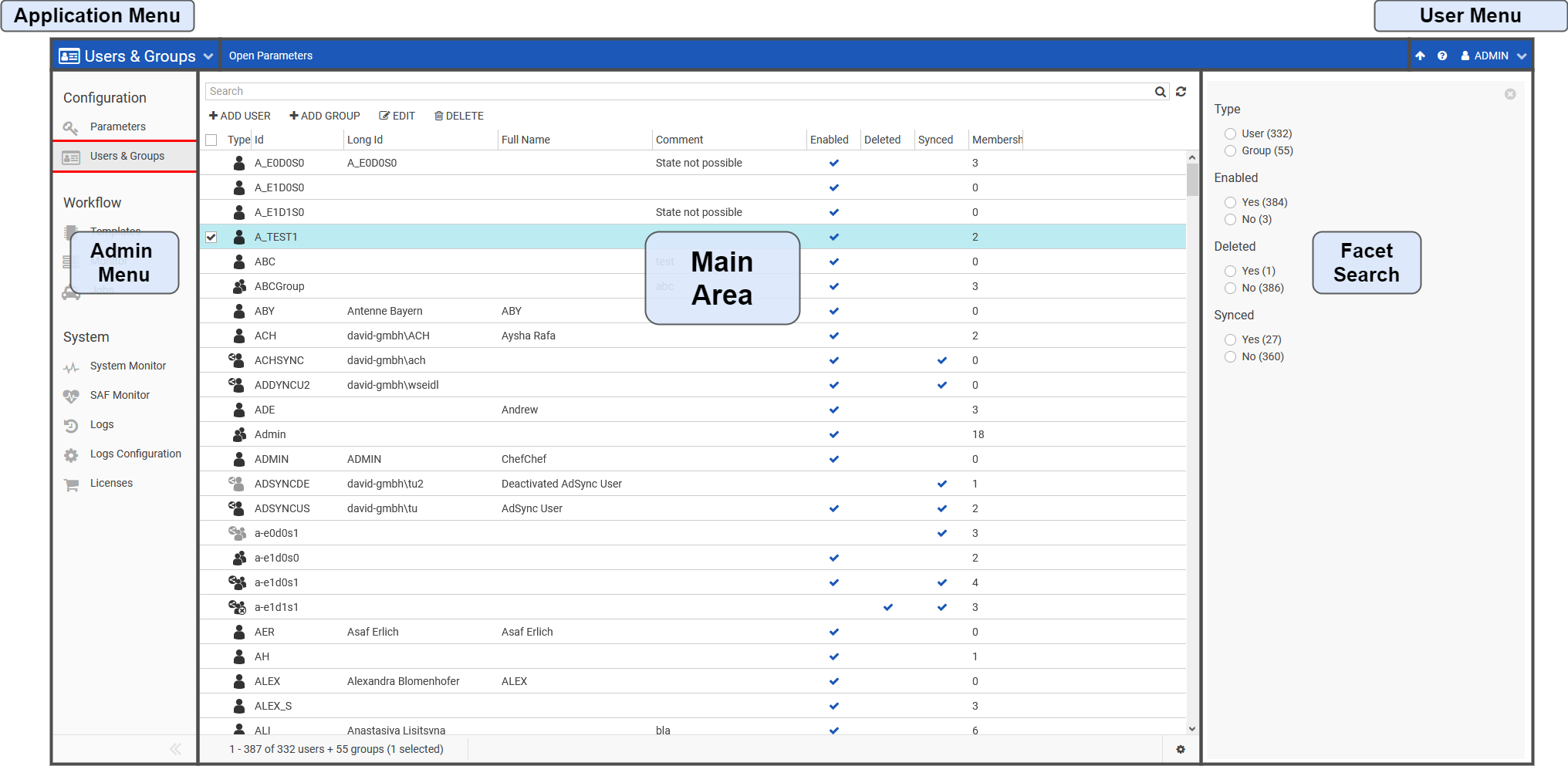Click the ADD USER button
The height and width of the screenshot is (766, 1568).
point(240,116)
